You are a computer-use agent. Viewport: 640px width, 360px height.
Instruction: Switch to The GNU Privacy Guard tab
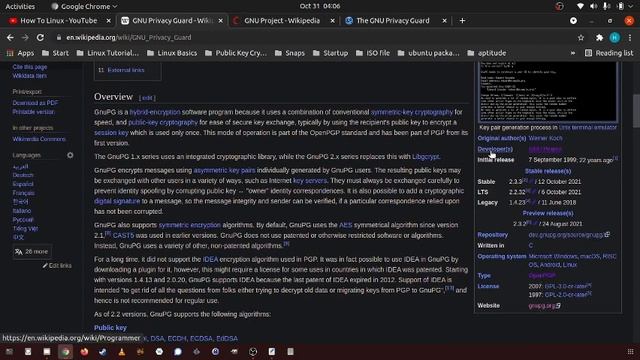coord(392,20)
